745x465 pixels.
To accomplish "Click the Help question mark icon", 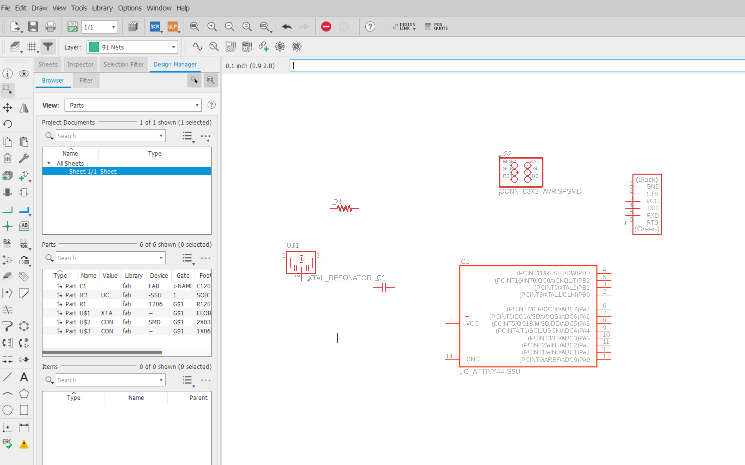I will pyautogui.click(x=370, y=27).
